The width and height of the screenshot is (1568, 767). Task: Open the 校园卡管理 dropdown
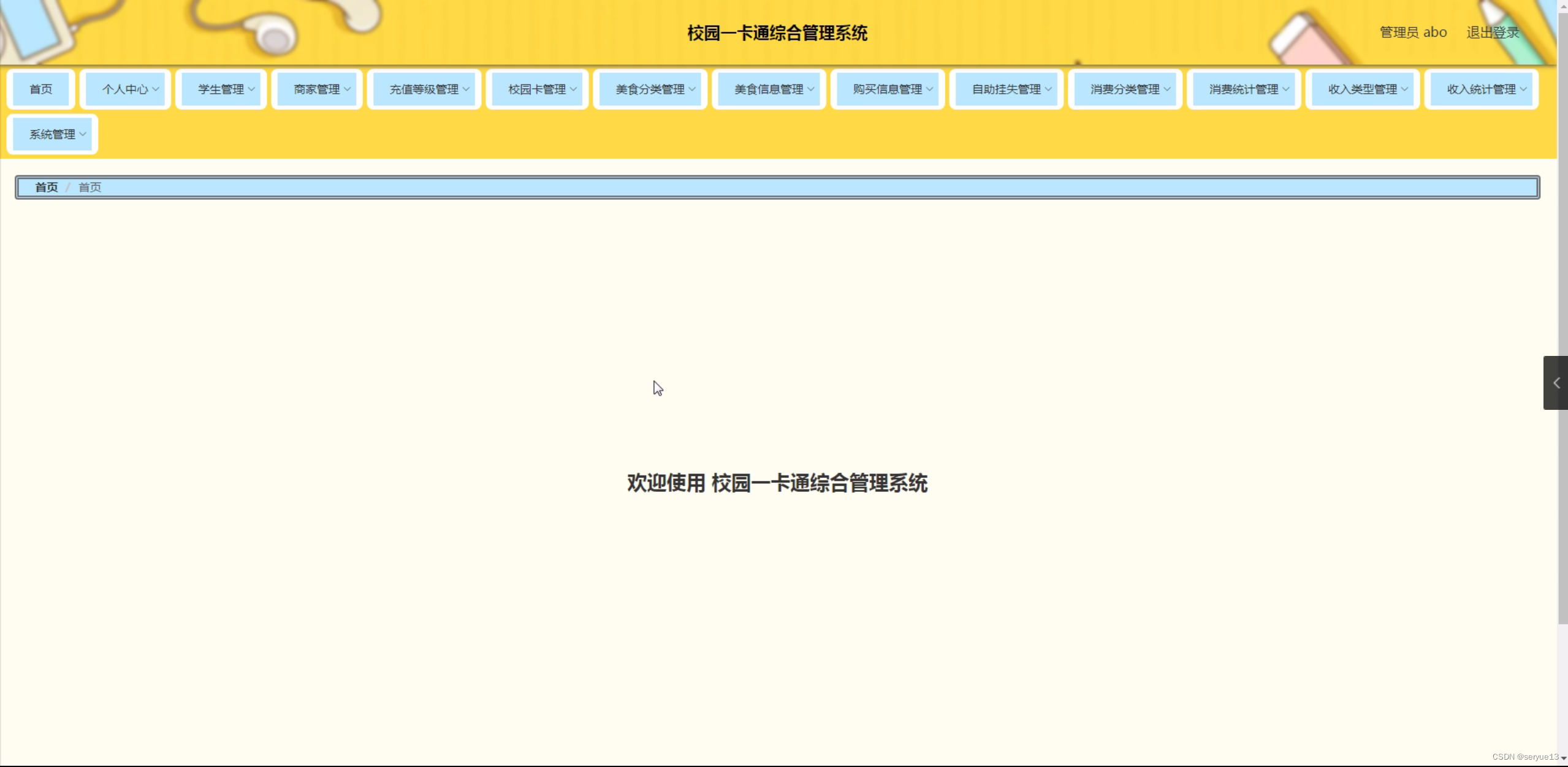pos(537,89)
